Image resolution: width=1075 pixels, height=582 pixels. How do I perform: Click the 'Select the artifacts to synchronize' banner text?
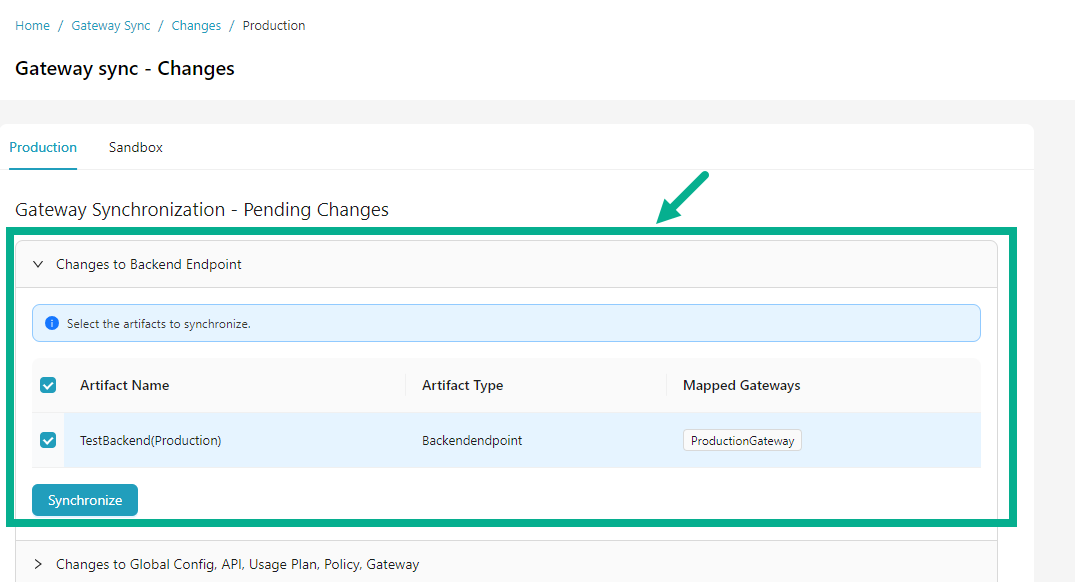point(158,324)
